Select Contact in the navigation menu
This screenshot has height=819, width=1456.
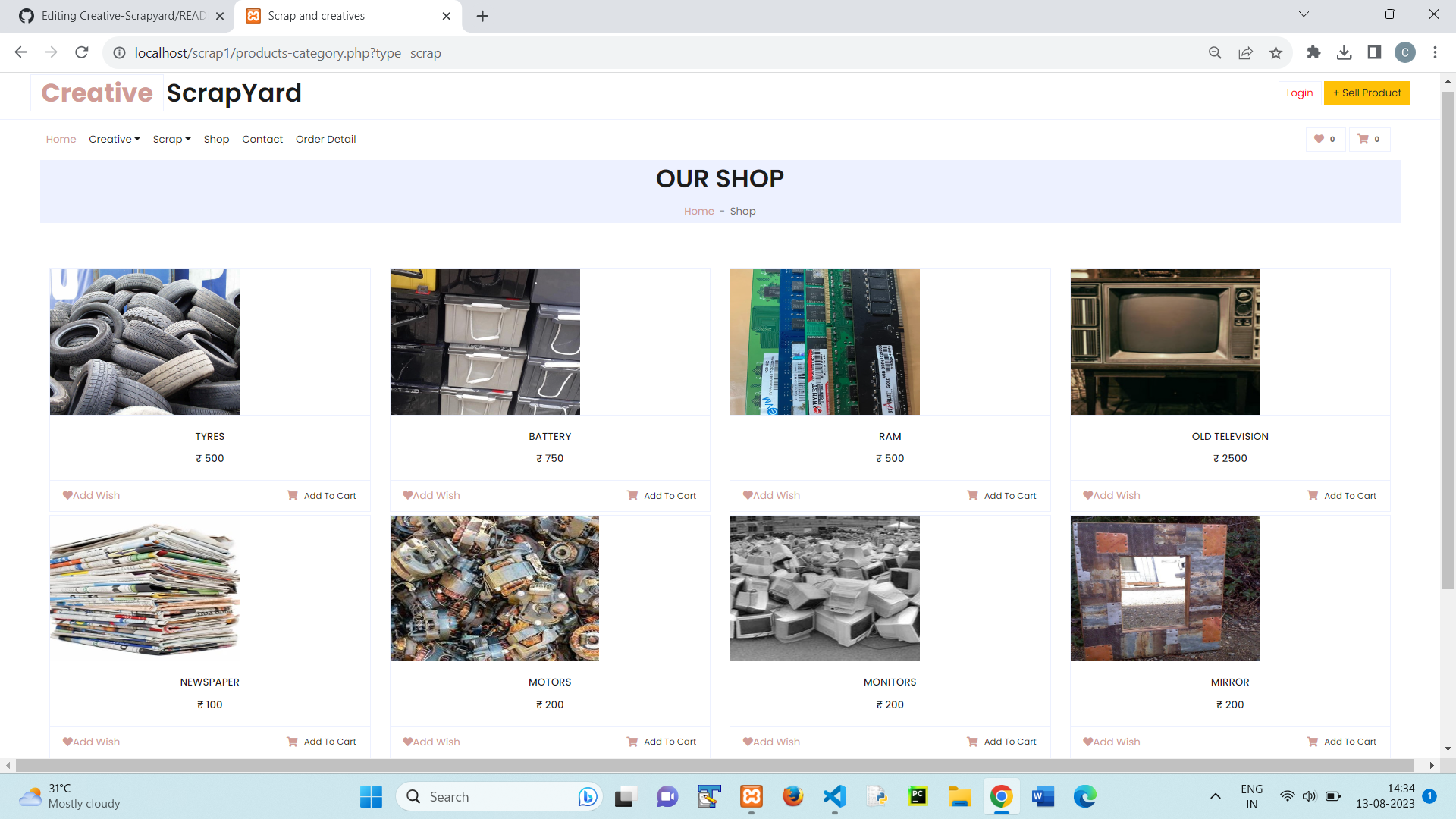pos(262,139)
